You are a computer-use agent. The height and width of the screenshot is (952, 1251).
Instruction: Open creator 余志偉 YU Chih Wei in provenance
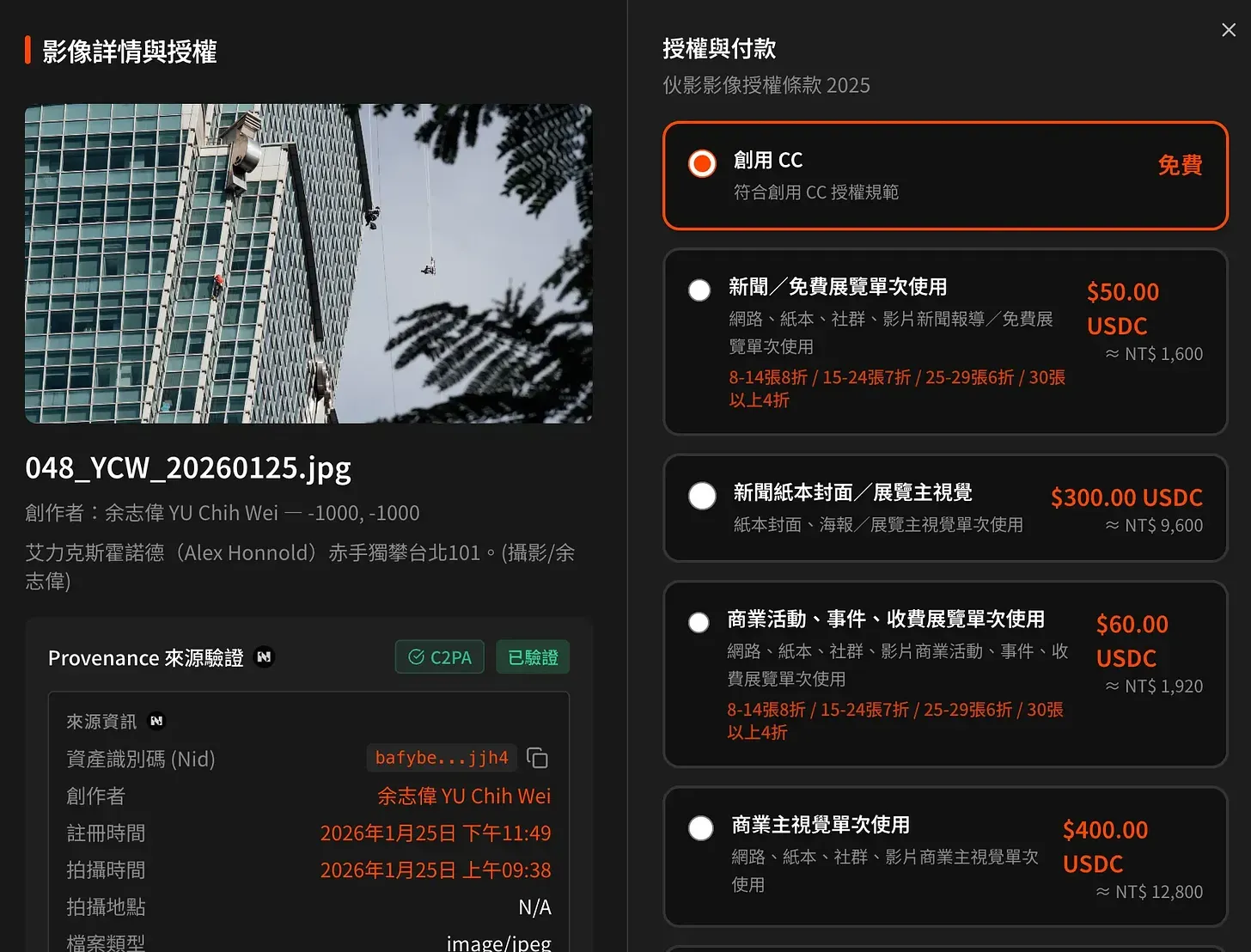point(464,796)
